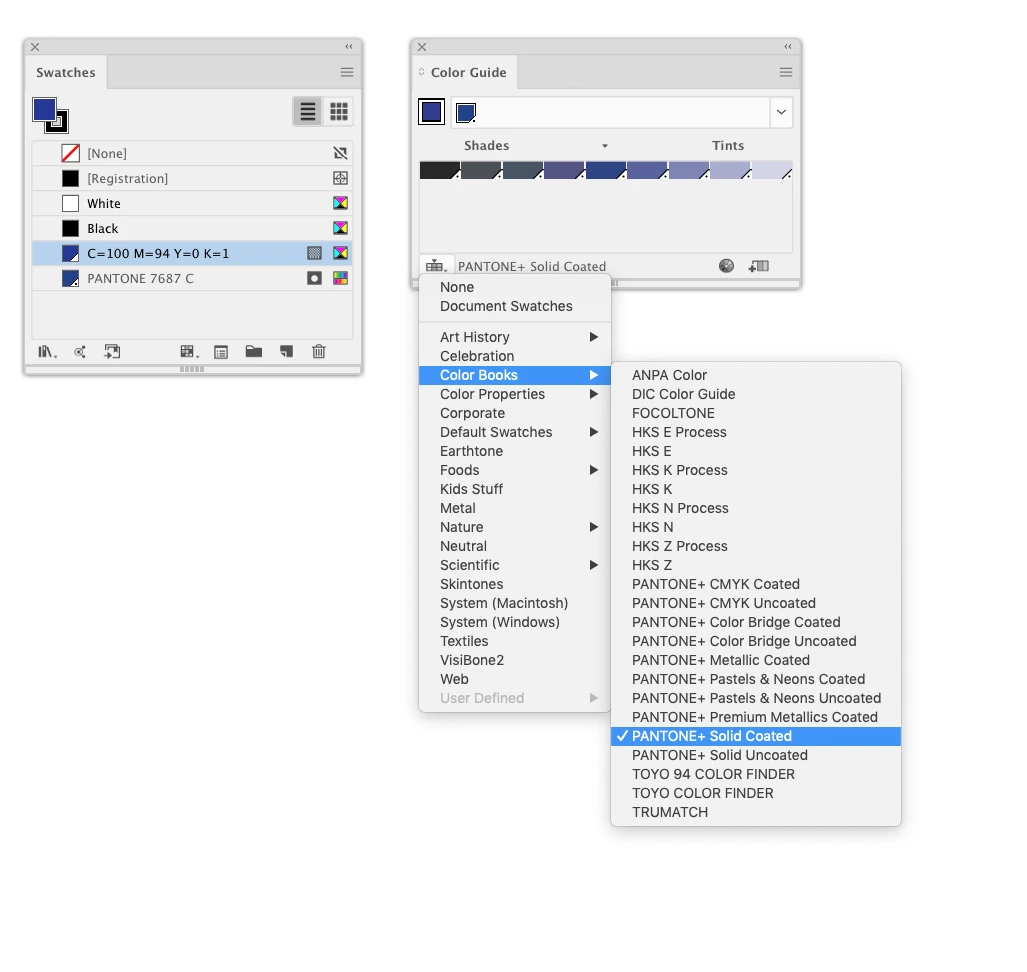This screenshot has width=1027, height=972.
Task: Click the CMYK icon in the Black row
Action: 340,228
